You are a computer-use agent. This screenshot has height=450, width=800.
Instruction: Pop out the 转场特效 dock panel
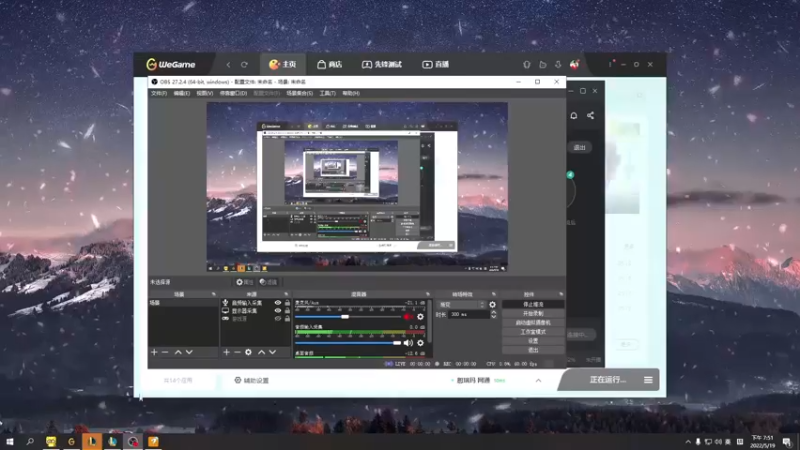[x=494, y=294]
